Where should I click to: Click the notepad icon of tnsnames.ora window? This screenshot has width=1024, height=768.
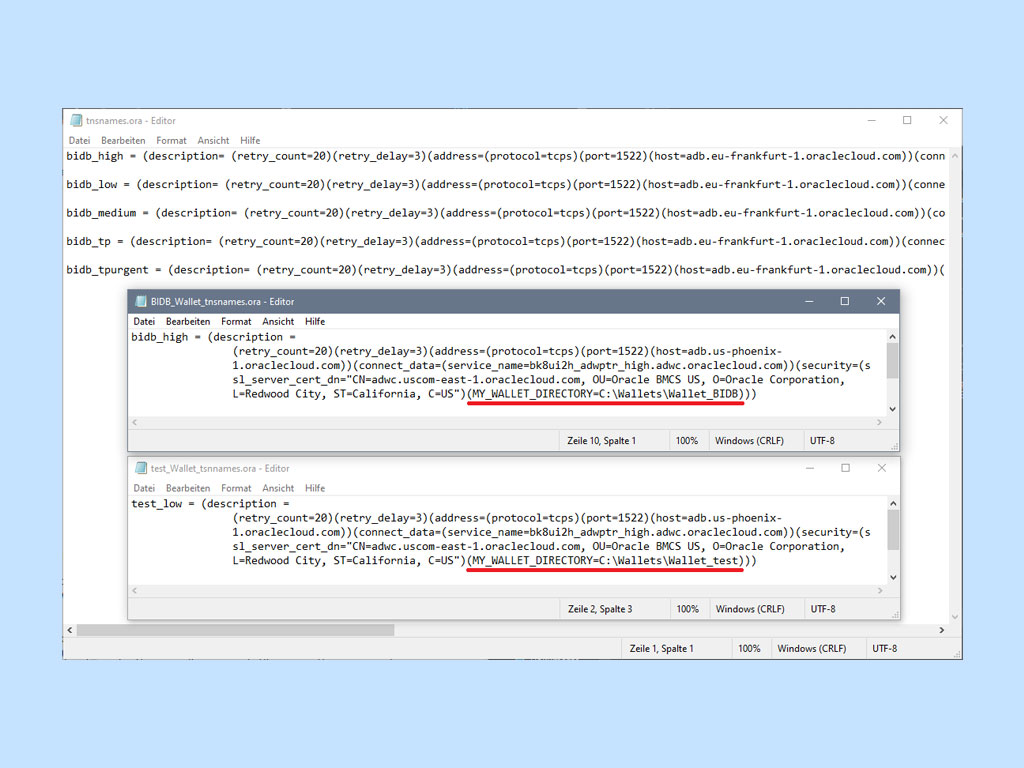pos(76,120)
